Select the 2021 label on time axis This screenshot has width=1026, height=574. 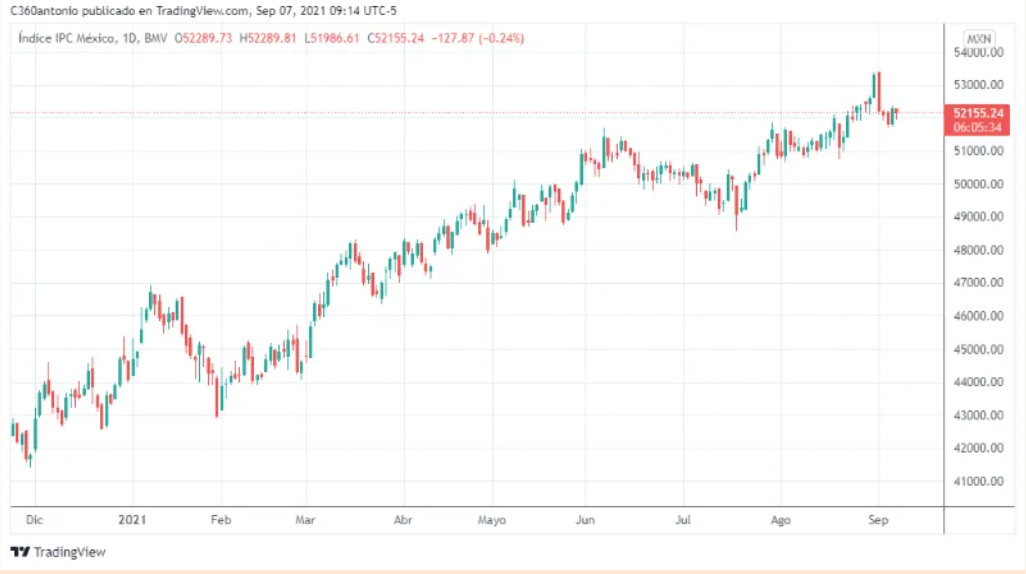(x=132, y=520)
